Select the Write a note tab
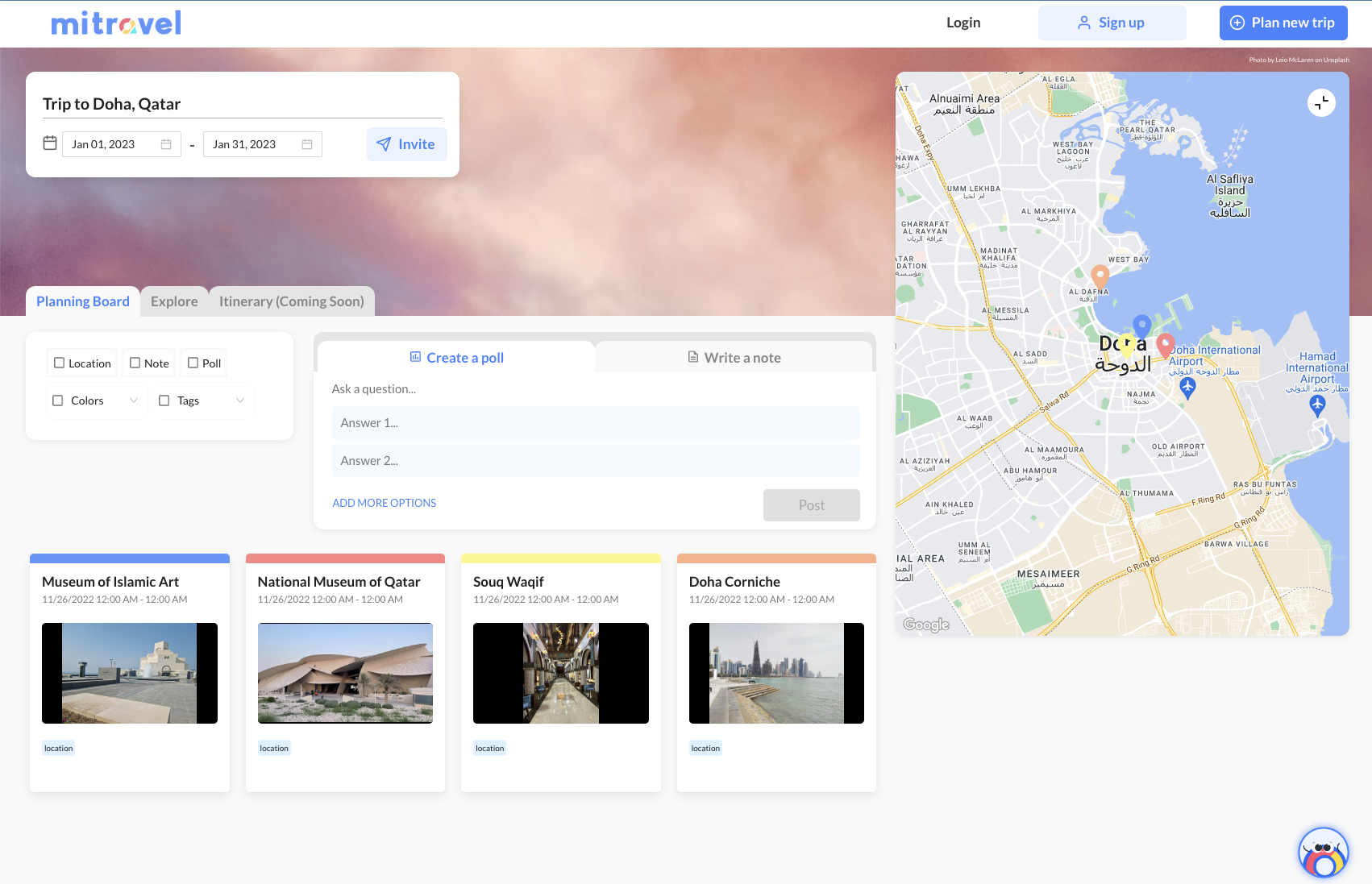Screen dimensions: 1372x884 point(734,358)
